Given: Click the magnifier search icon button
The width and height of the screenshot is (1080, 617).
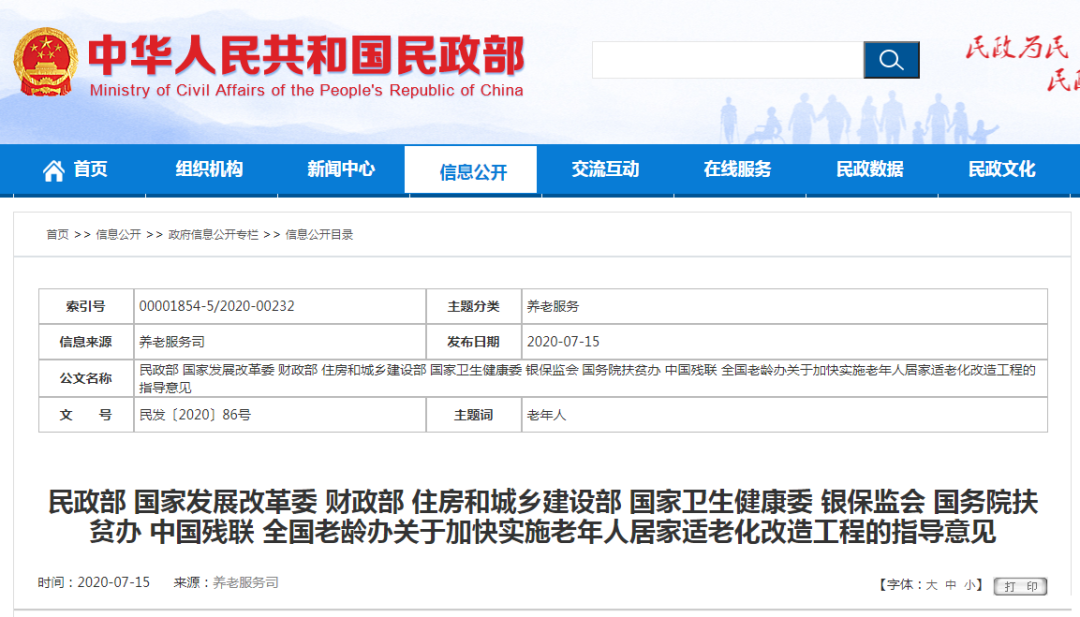Looking at the screenshot, I should click(x=891, y=60).
